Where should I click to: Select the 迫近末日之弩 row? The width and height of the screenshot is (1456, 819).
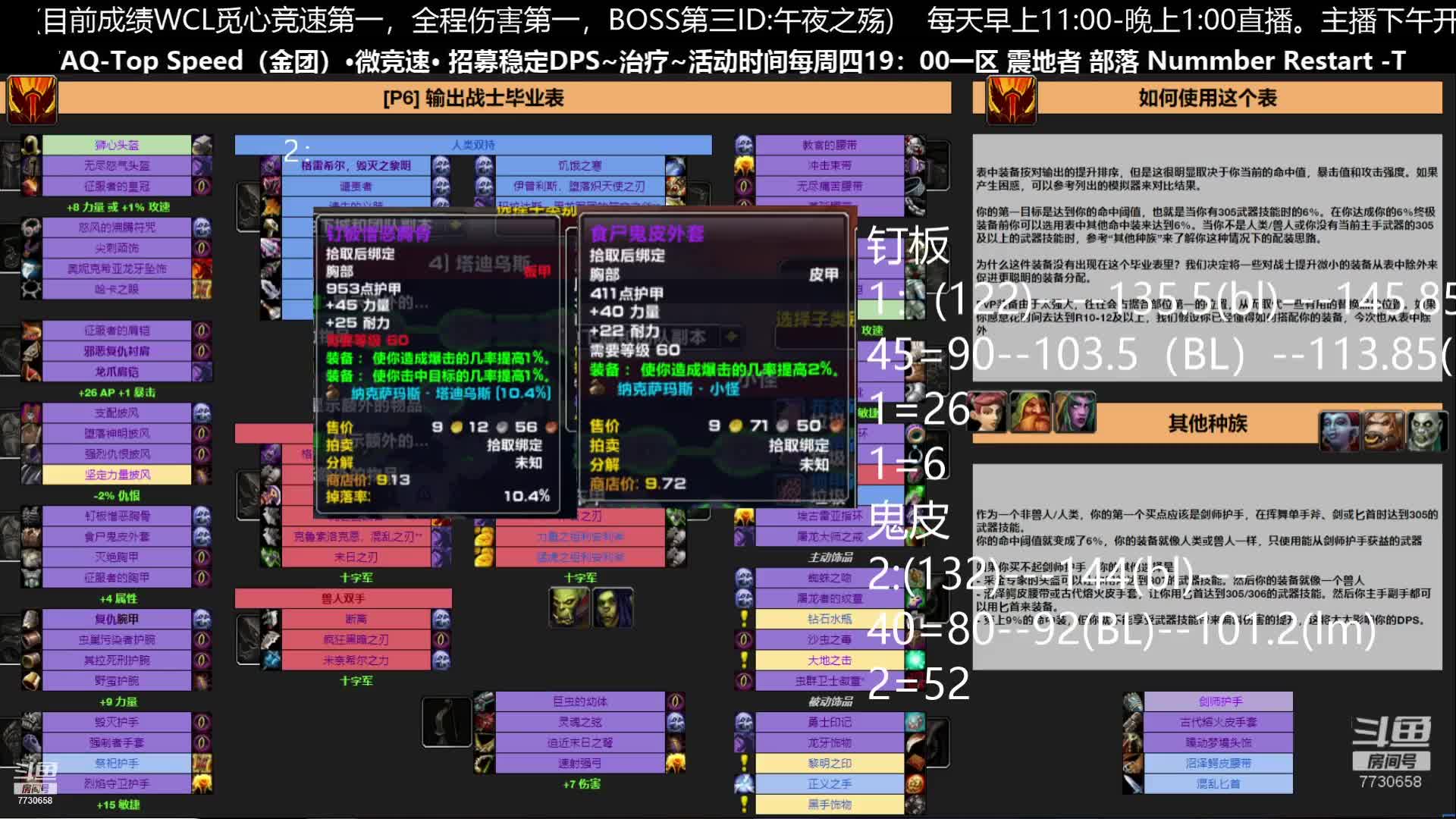[x=579, y=742]
